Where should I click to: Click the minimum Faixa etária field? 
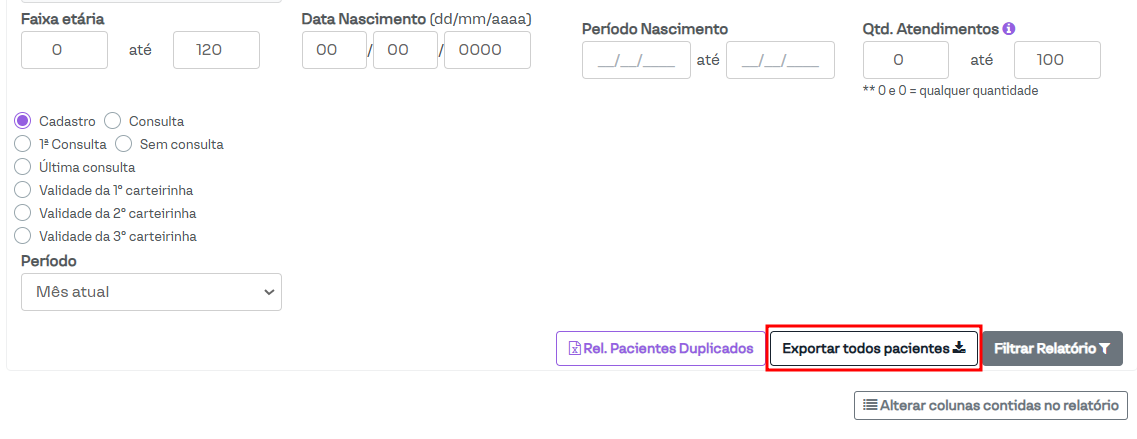(64, 50)
